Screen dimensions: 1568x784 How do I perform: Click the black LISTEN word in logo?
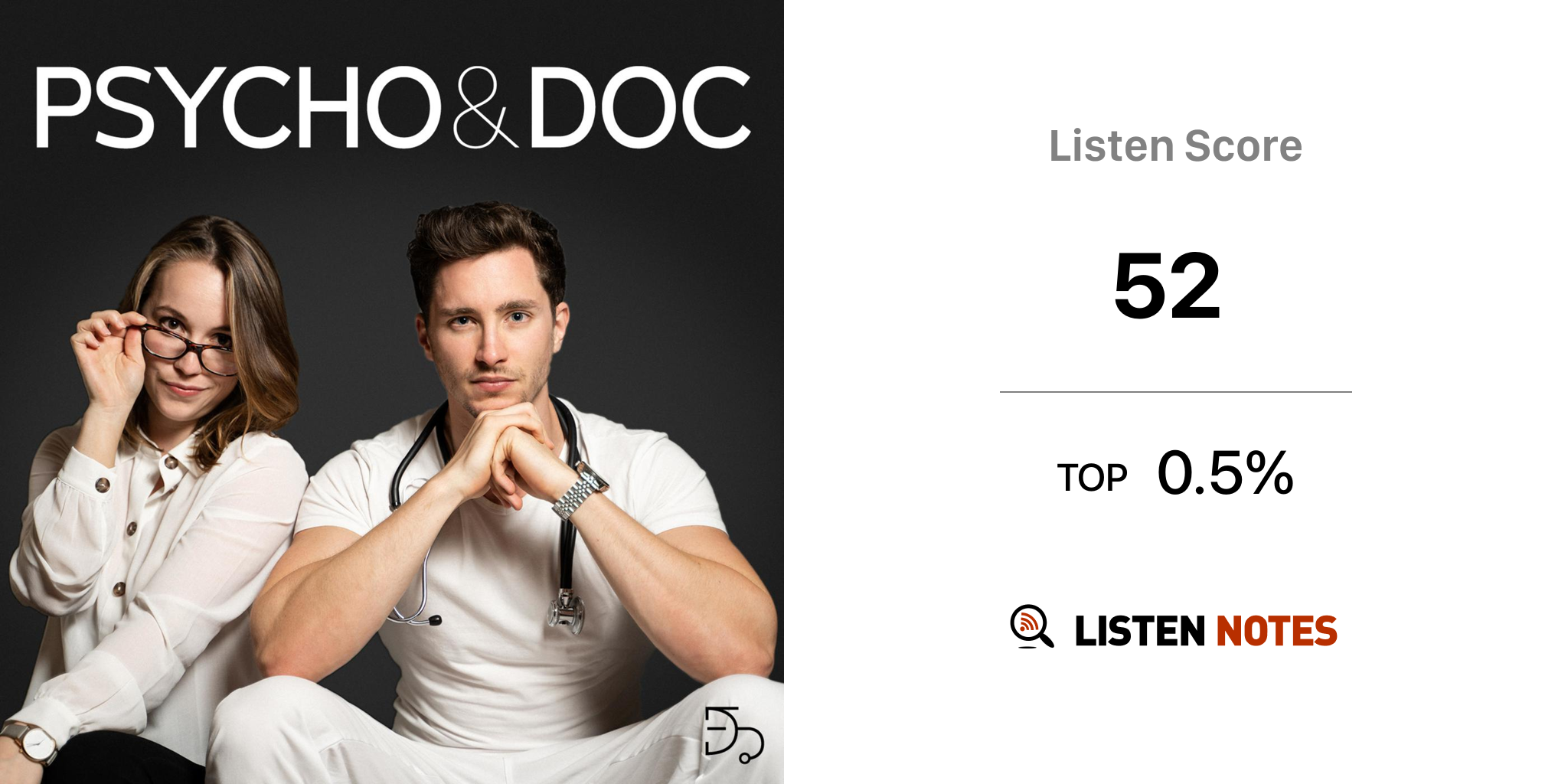tap(1139, 631)
